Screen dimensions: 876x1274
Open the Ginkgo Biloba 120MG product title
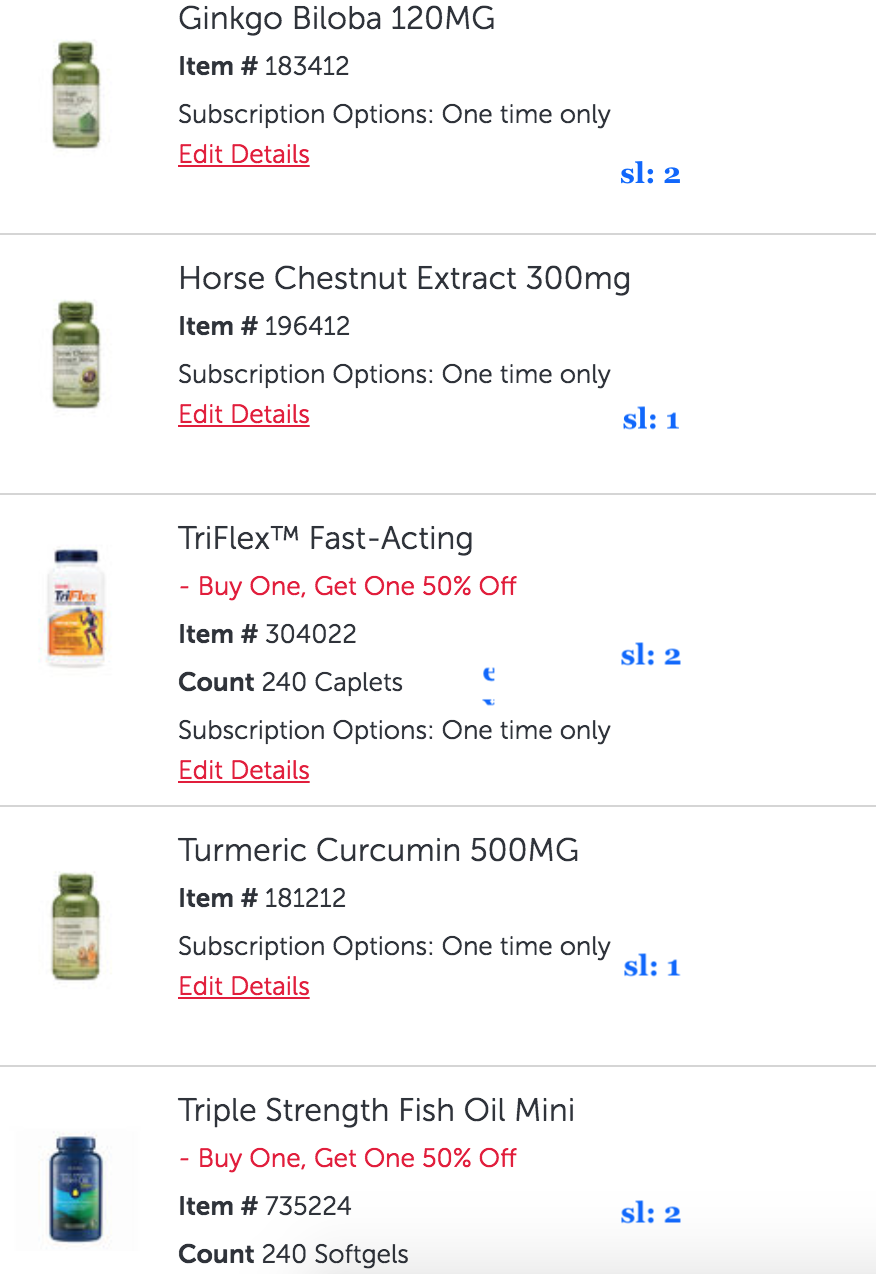click(x=336, y=19)
